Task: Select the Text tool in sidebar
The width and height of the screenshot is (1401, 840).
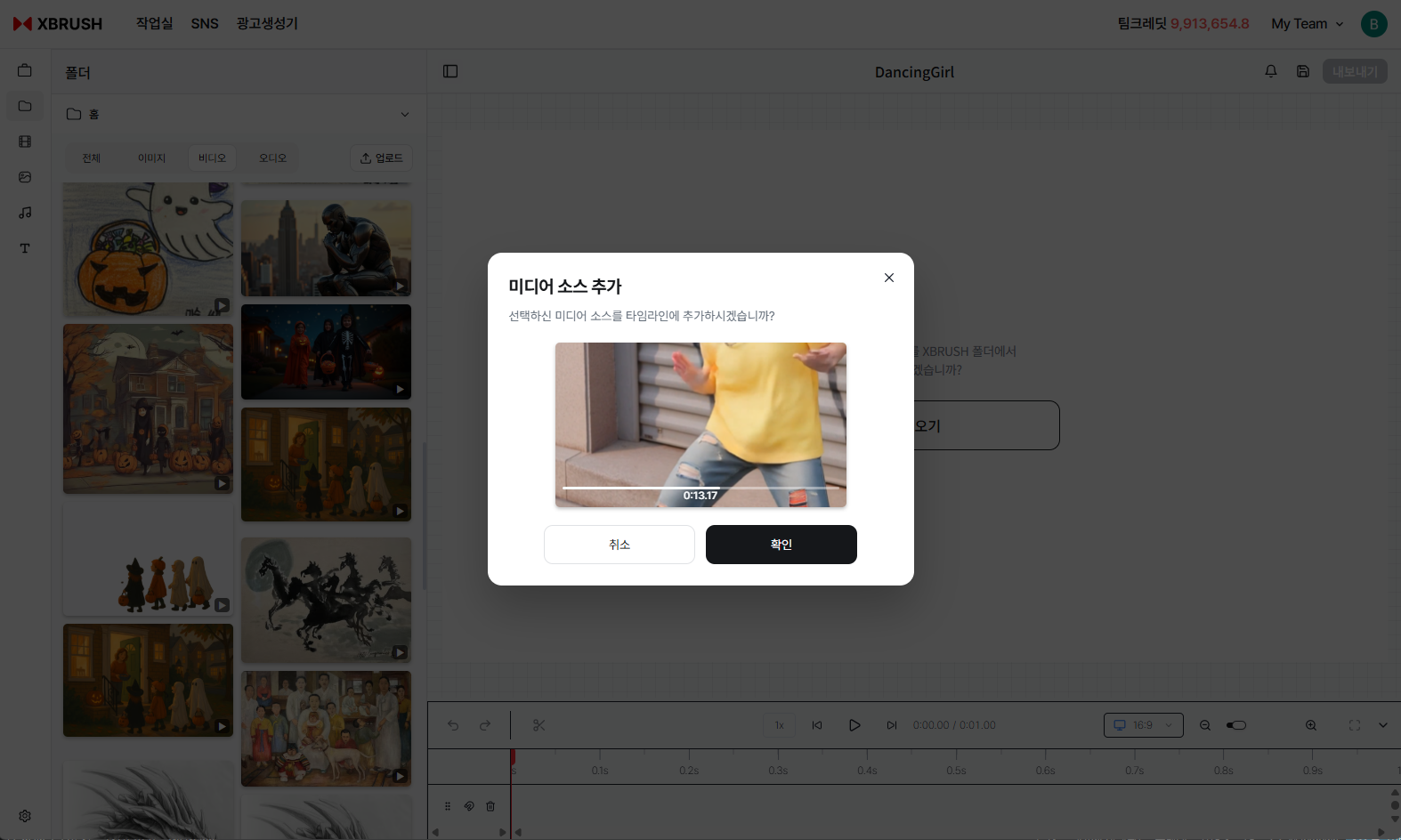Action: click(25, 248)
